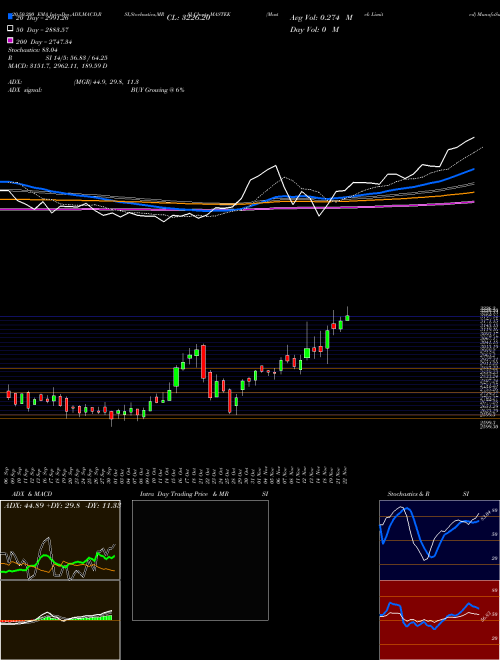Image resolution: width=500 pixels, height=660 pixels.
Task: Click the CL: 3226.20 closing price text
Action: click(188, 18)
